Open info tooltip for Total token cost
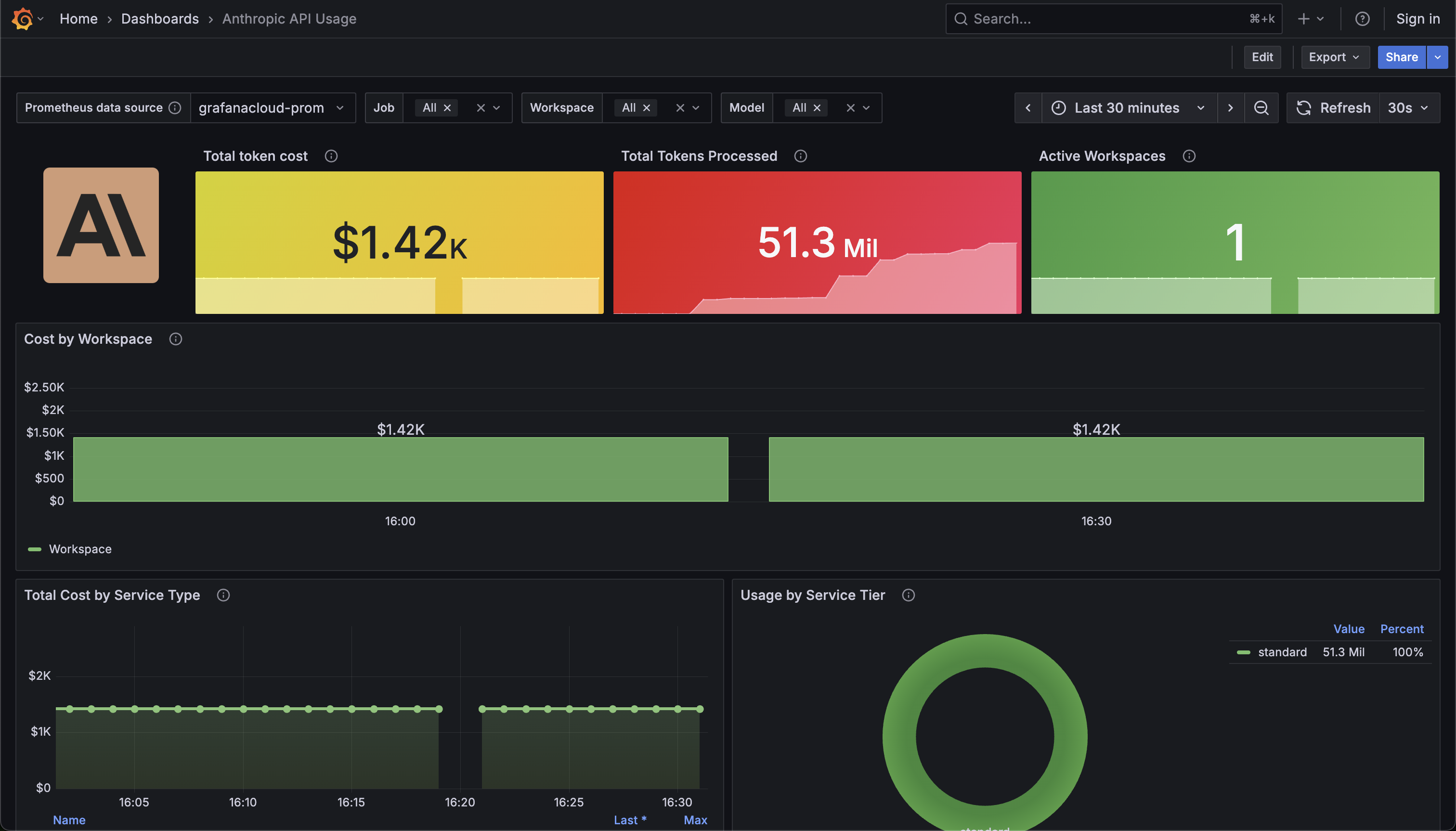1456x831 pixels. click(x=331, y=156)
